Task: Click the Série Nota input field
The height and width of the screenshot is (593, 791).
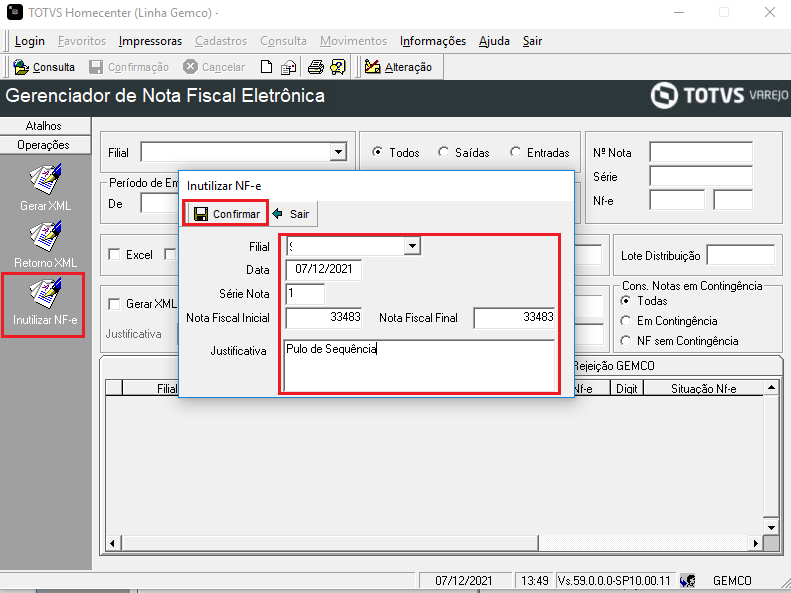Action: pos(305,294)
